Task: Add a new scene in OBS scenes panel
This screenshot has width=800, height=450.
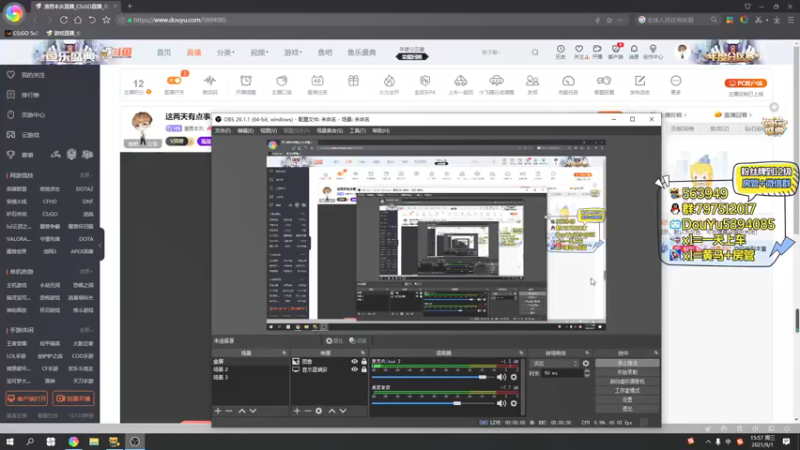Action: 218,411
